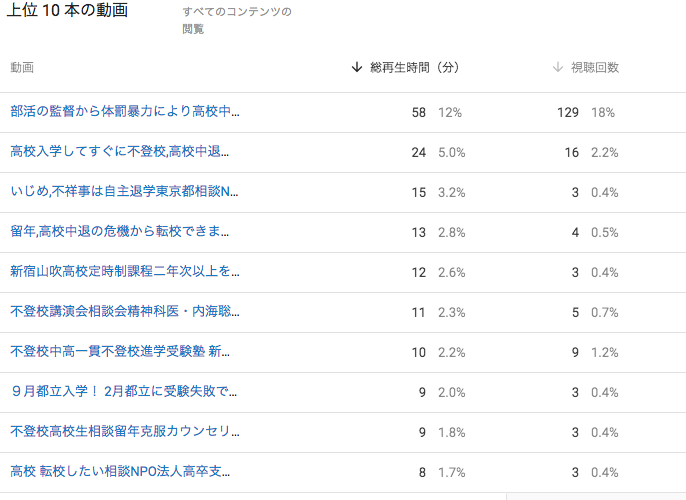Open video 不登校講演会相談会精神科医・内海聡...
Image resolution: width=686 pixels, height=500 pixels.
coord(125,312)
